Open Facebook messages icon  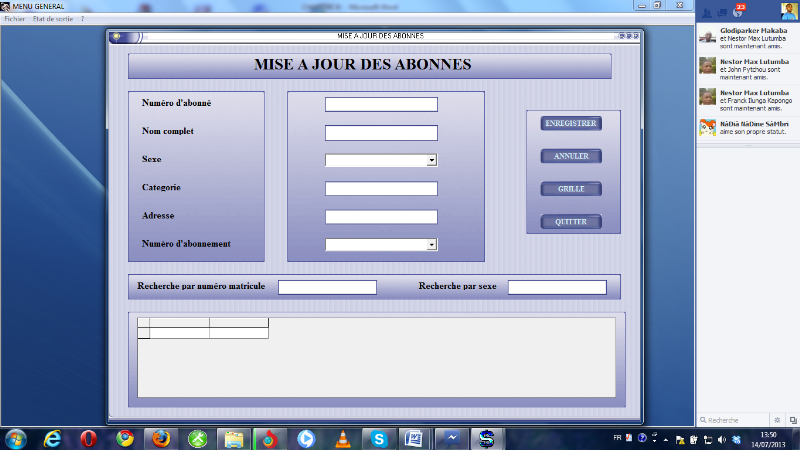pyautogui.click(x=722, y=13)
